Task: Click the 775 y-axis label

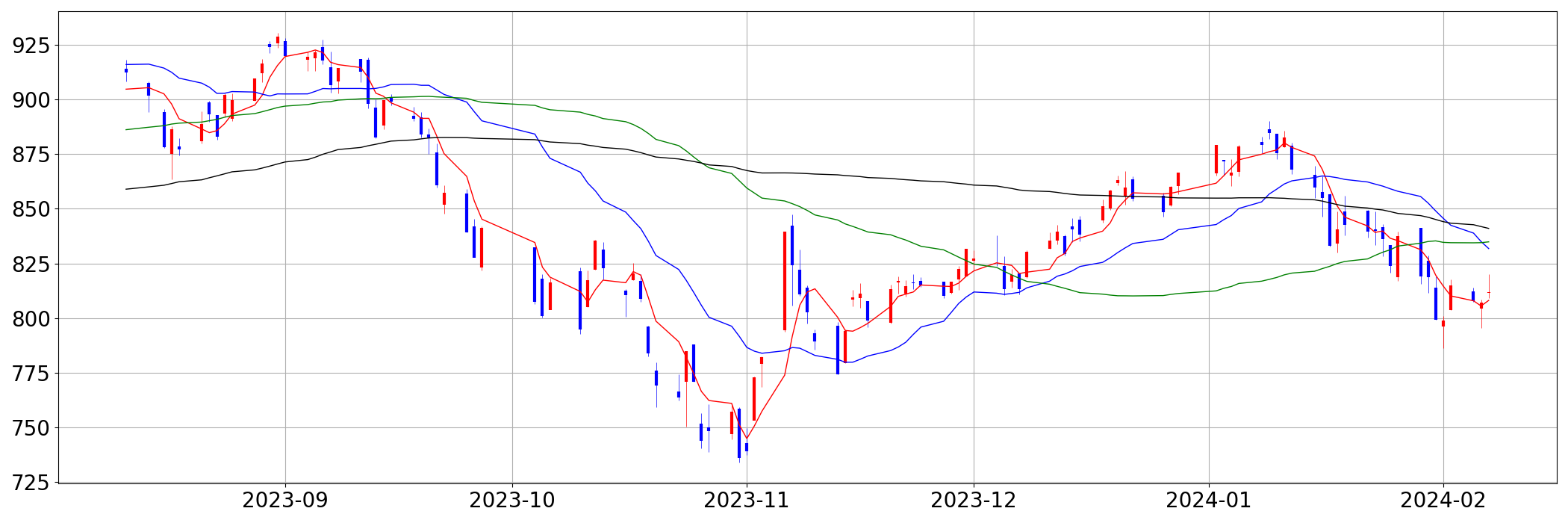Action: pyautogui.click(x=31, y=374)
